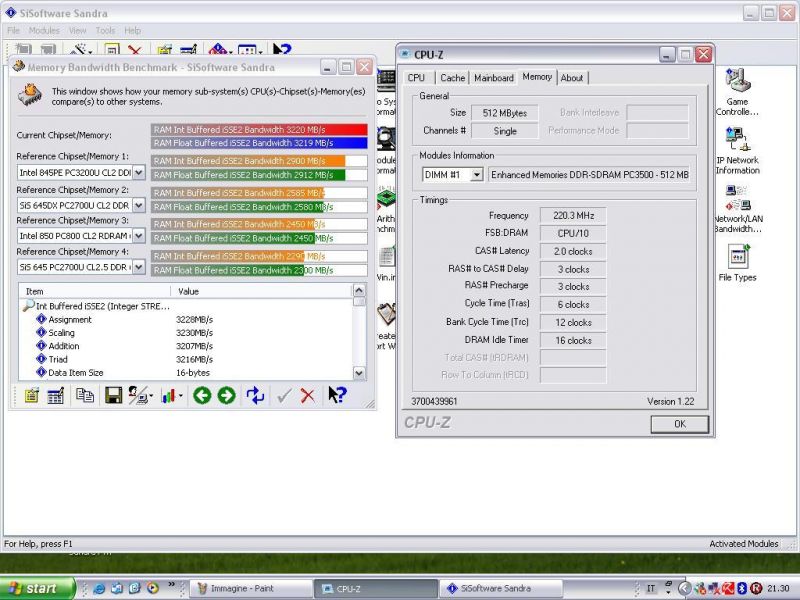Refresh benchmark with the blue arrows icon

tap(255, 395)
